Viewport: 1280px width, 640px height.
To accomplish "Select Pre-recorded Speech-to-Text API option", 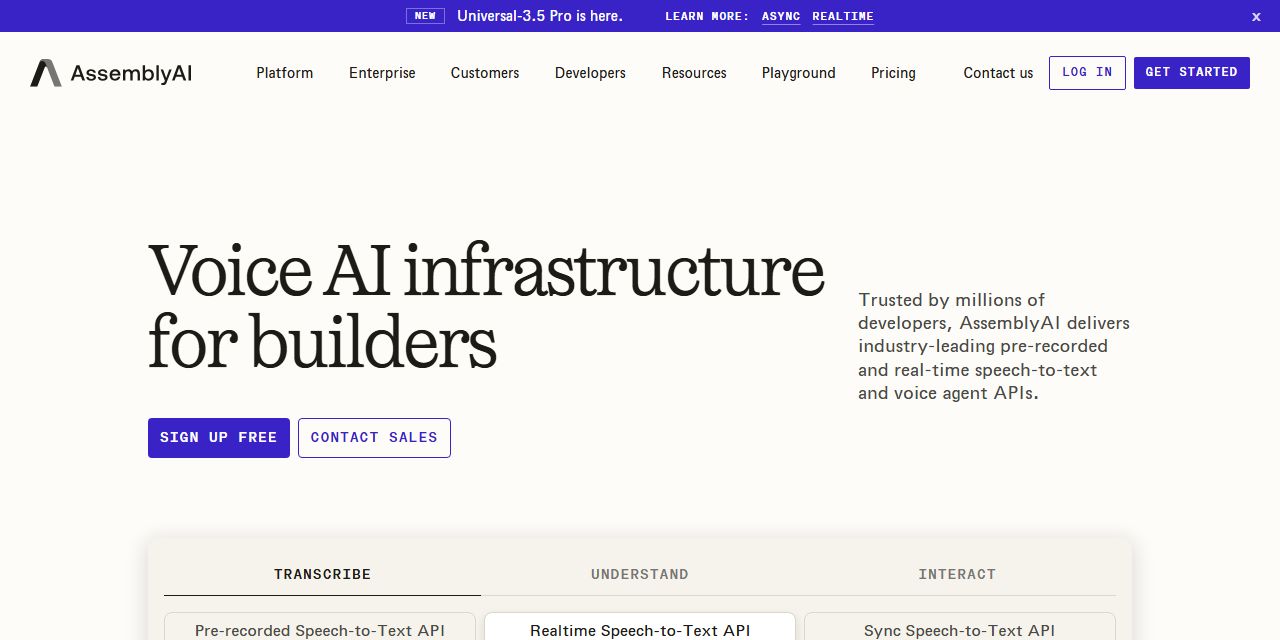I will point(320,627).
